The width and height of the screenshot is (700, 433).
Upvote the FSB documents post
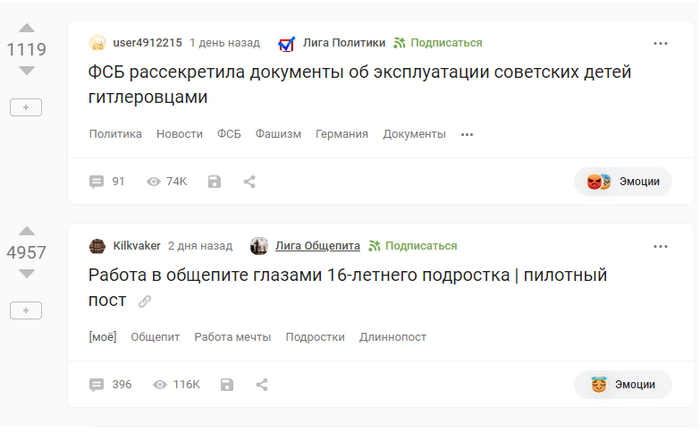(x=26, y=28)
